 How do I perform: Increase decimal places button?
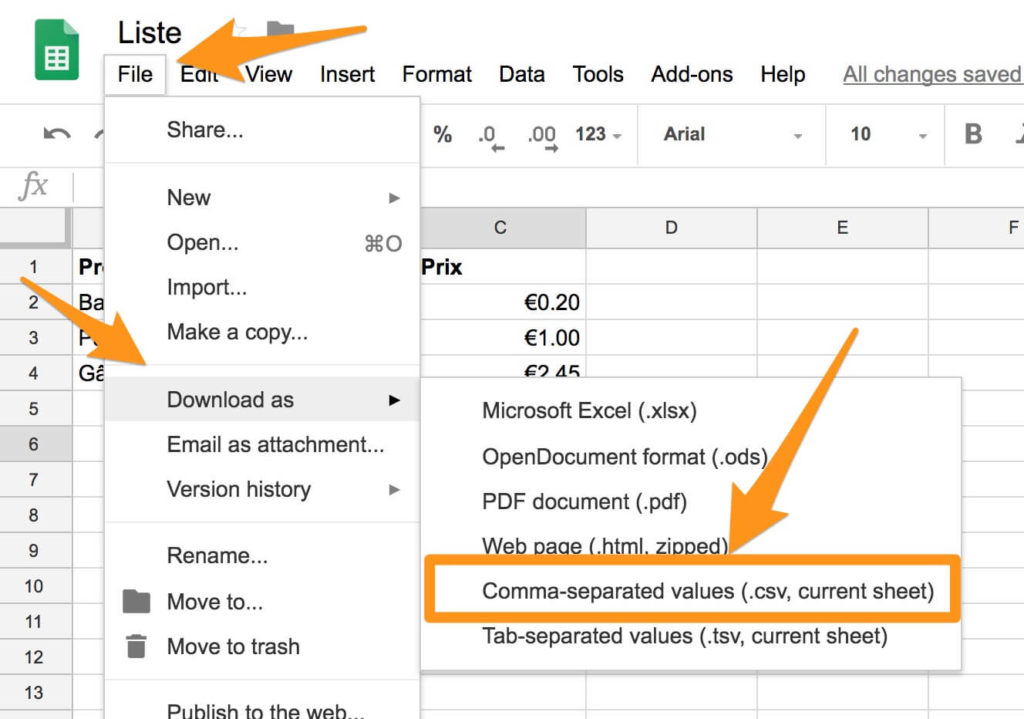[x=542, y=137]
